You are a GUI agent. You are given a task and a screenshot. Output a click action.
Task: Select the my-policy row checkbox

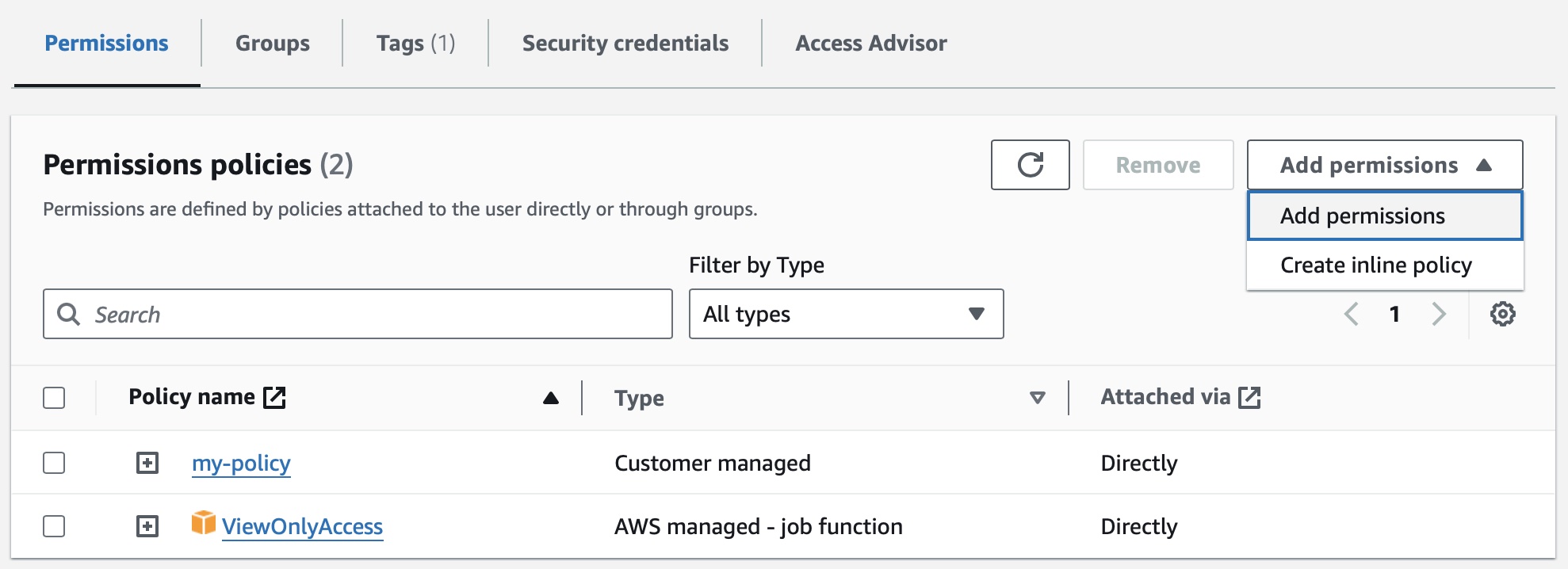(x=54, y=463)
